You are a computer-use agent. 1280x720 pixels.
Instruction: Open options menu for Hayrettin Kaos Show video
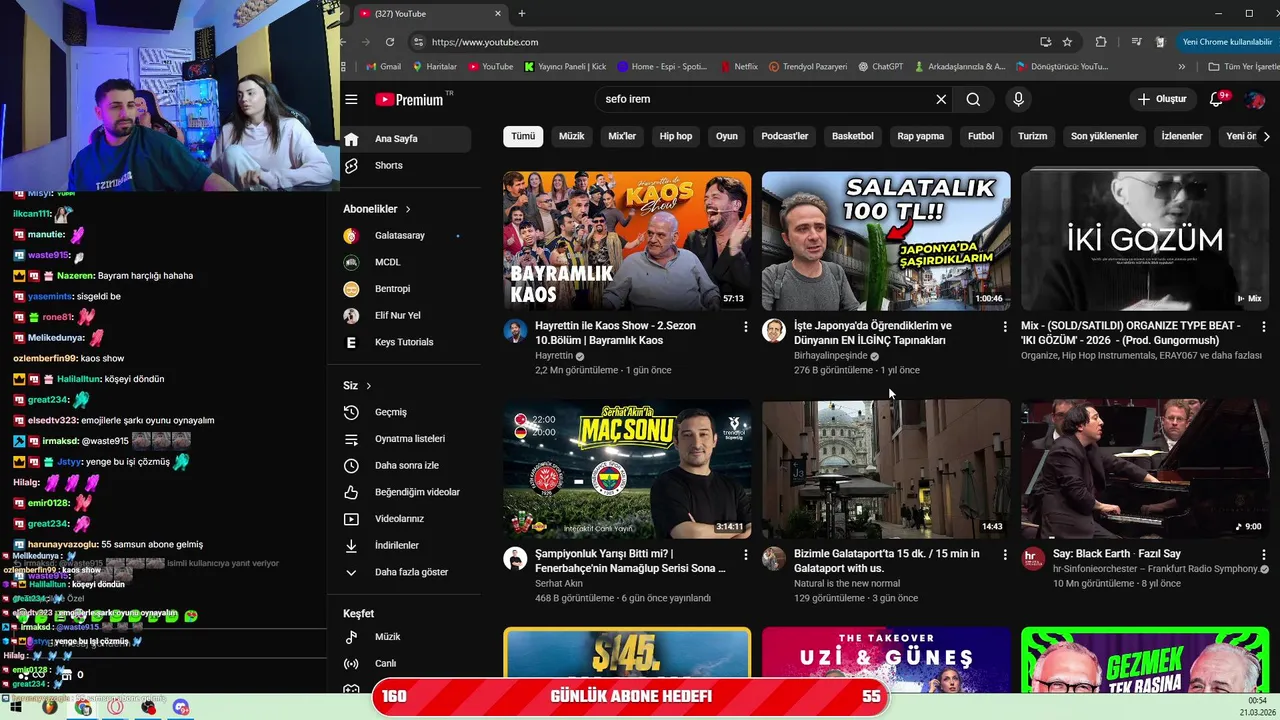(745, 327)
